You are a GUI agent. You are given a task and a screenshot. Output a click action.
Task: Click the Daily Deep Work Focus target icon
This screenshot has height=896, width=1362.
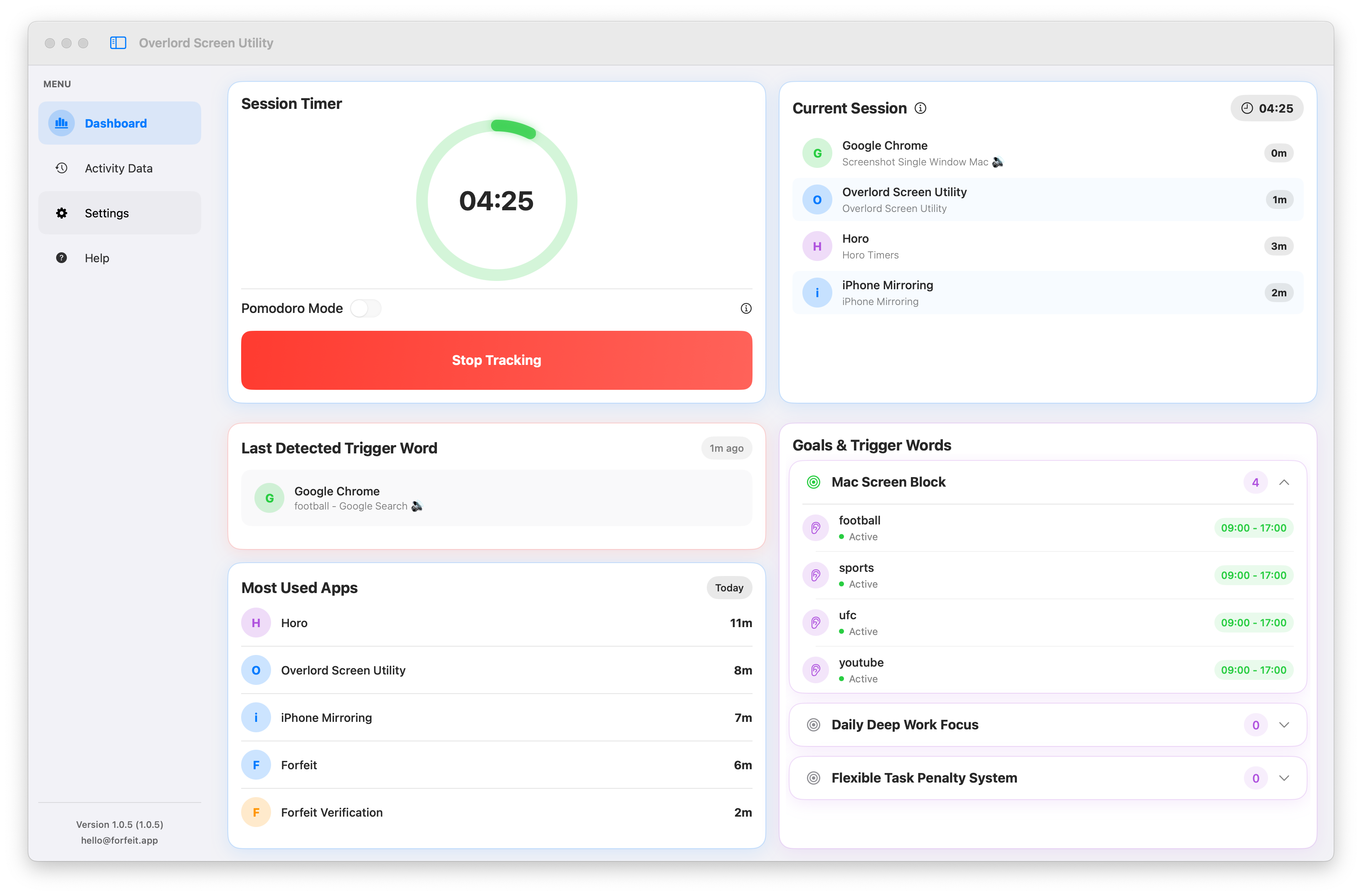point(813,725)
